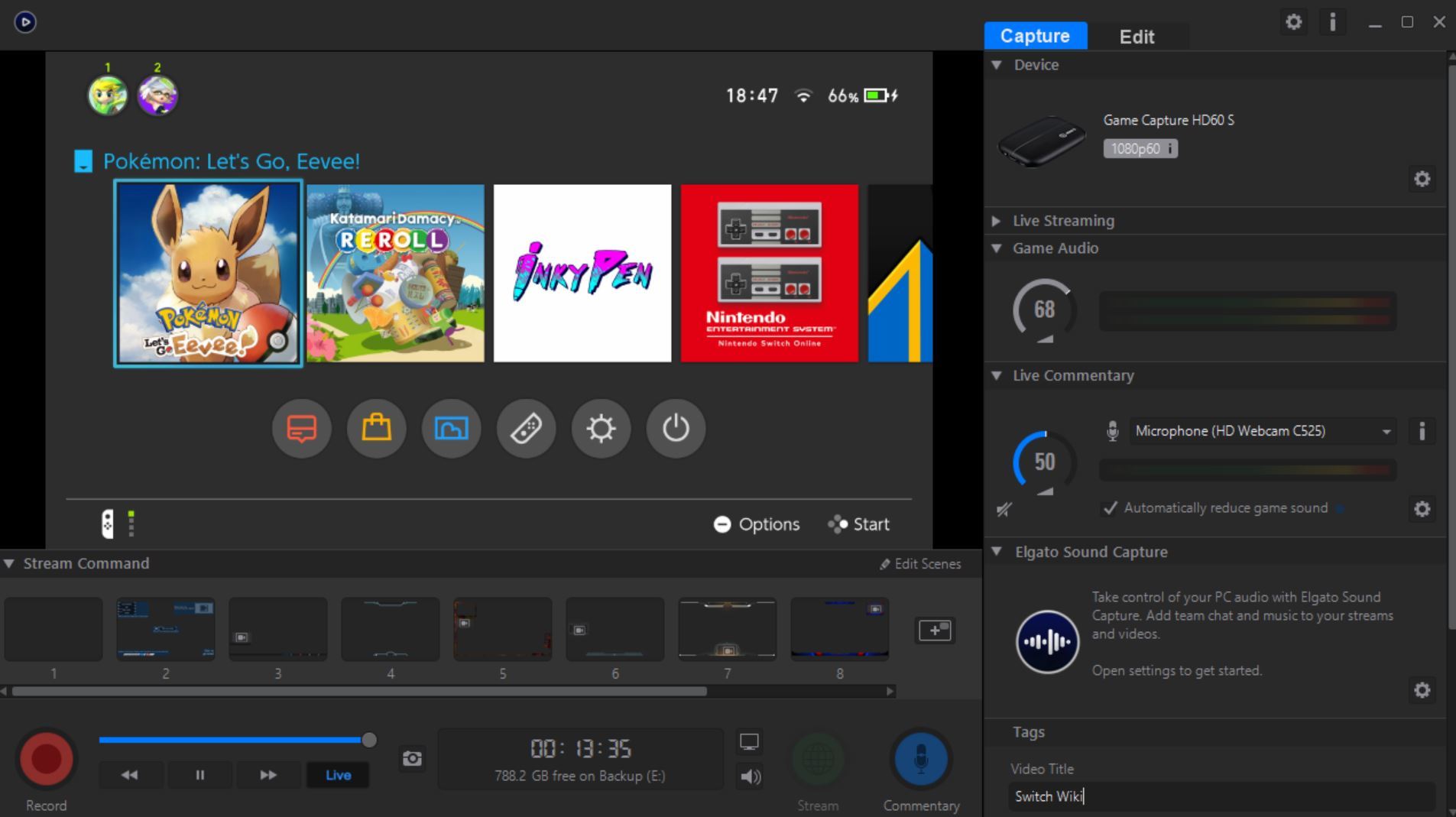Click the green-hat player 1 avatar

[x=108, y=96]
